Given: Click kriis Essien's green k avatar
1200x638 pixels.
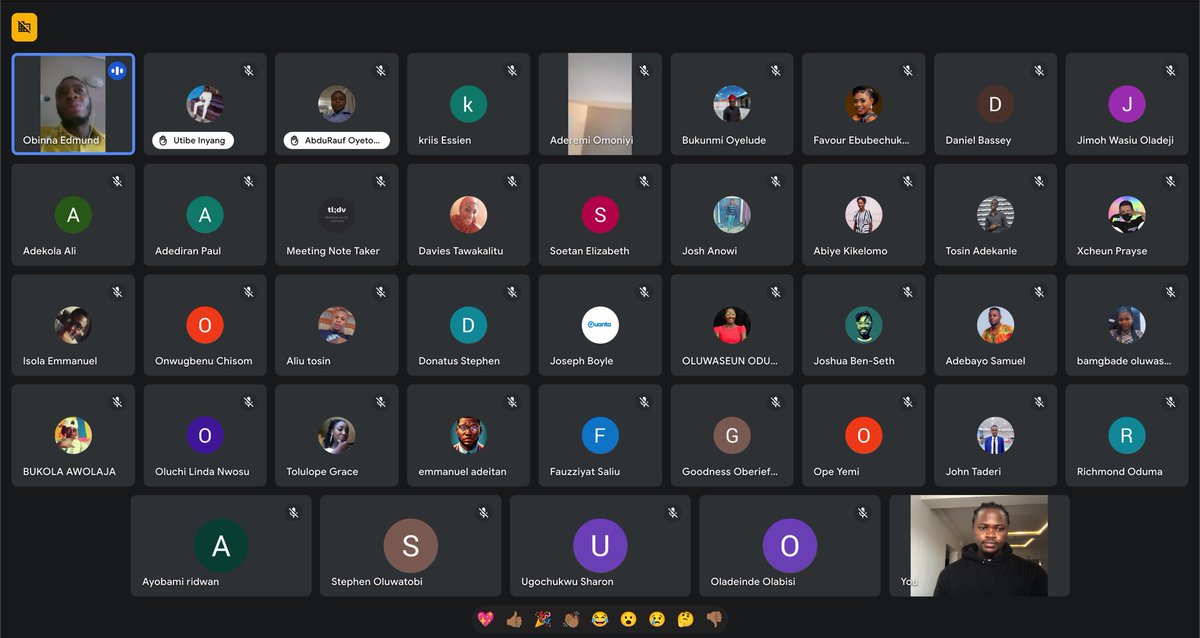Looking at the screenshot, I should click(x=468, y=104).
